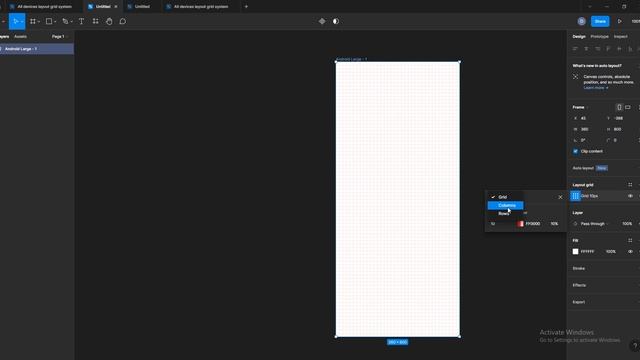Click the help question mark icon
The image size is (640, 360).
pos(635,345)
